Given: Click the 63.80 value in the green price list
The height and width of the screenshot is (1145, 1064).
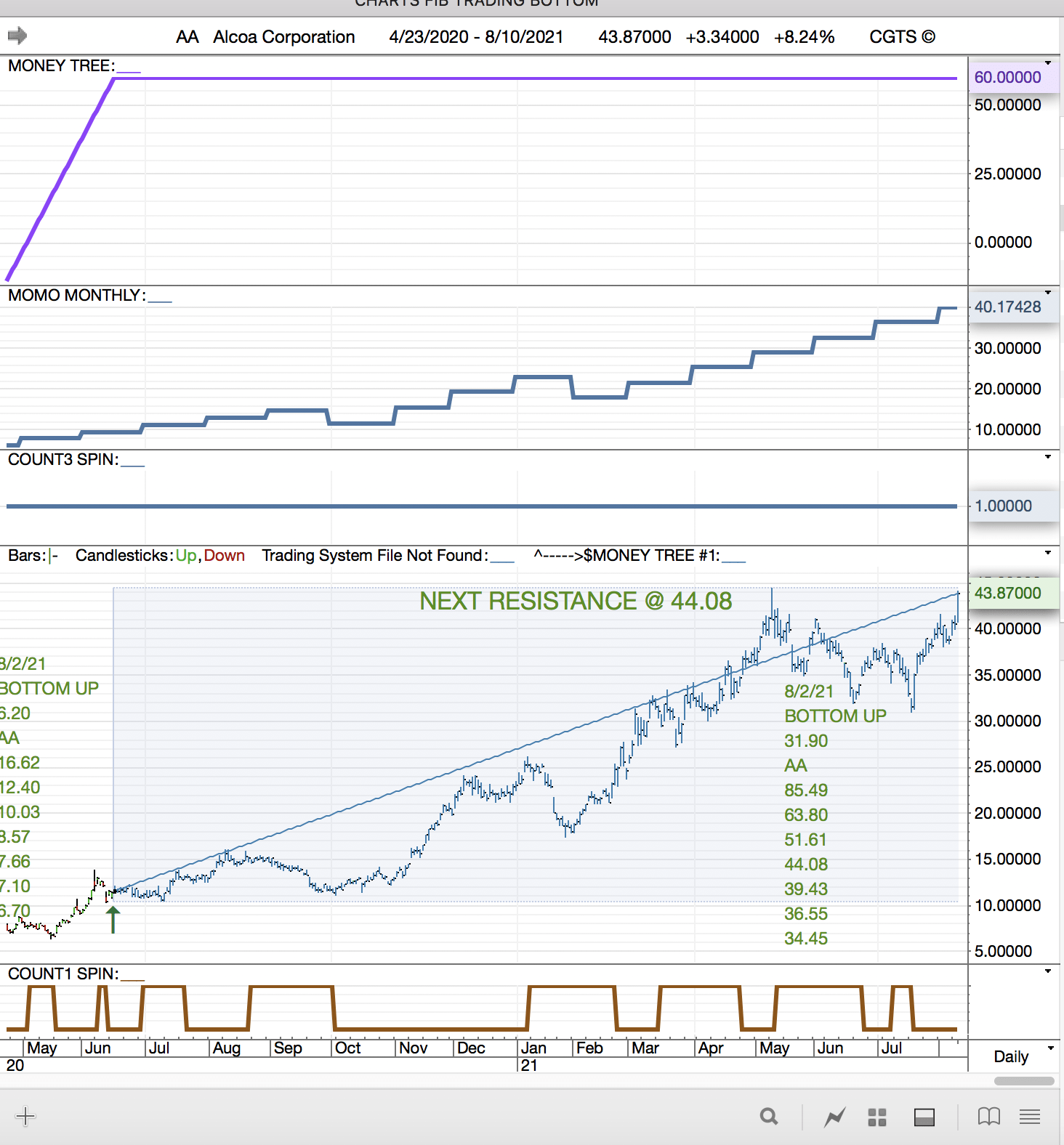Looking at the screenshot, I should coord(806,815).
